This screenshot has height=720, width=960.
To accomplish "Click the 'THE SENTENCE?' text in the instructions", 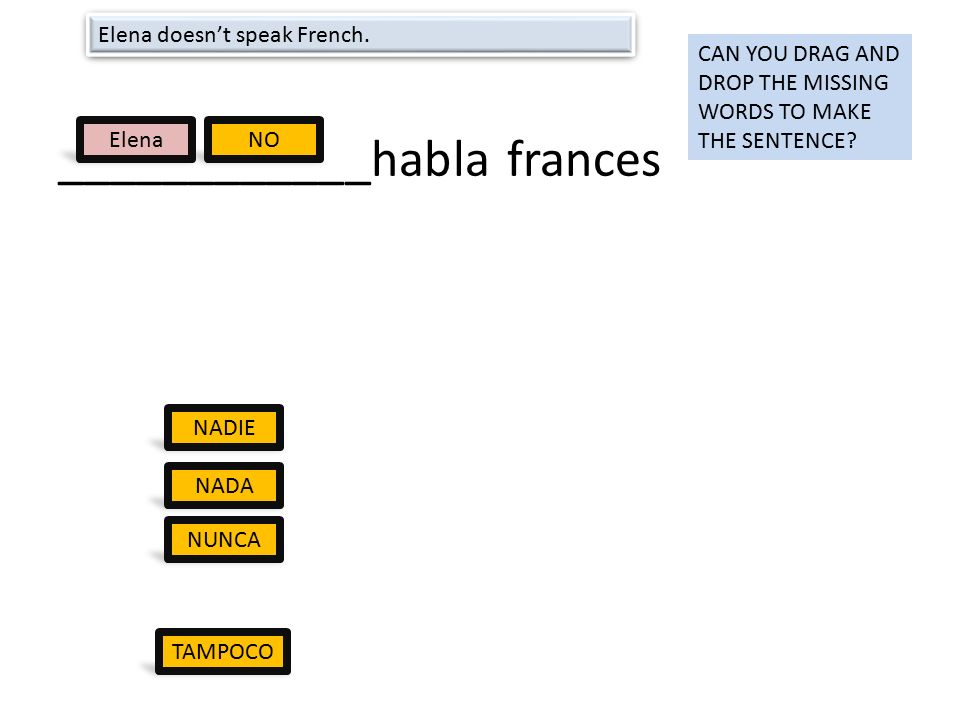I will point(777,141).
